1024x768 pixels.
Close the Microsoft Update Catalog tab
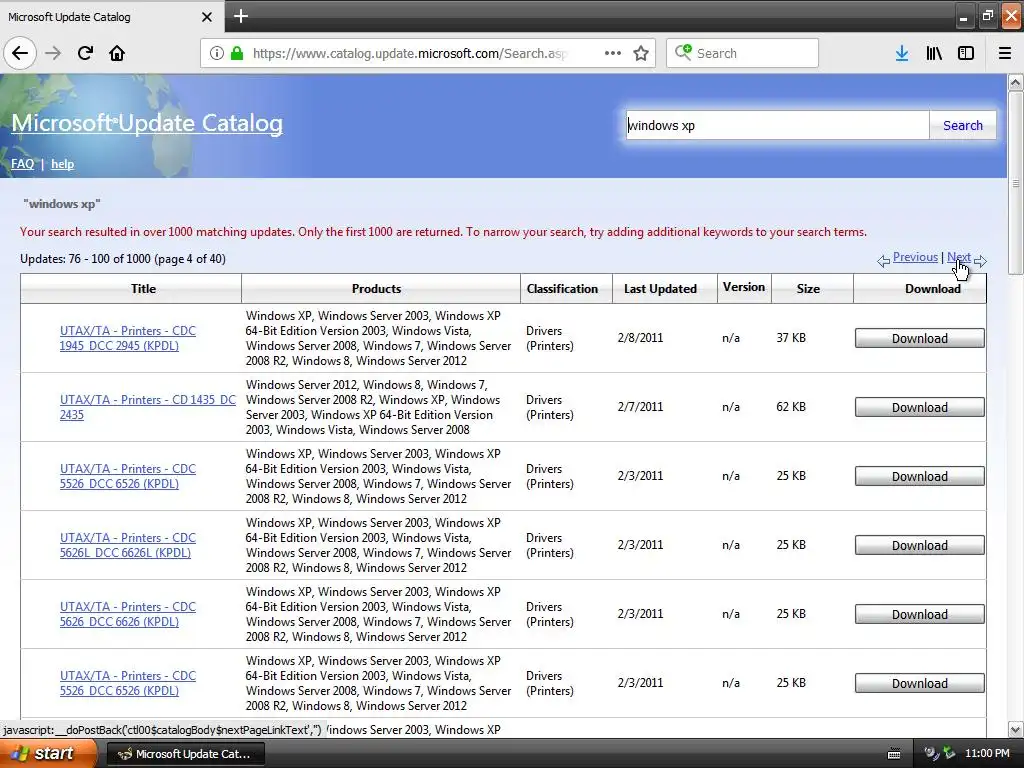[207, 17]
